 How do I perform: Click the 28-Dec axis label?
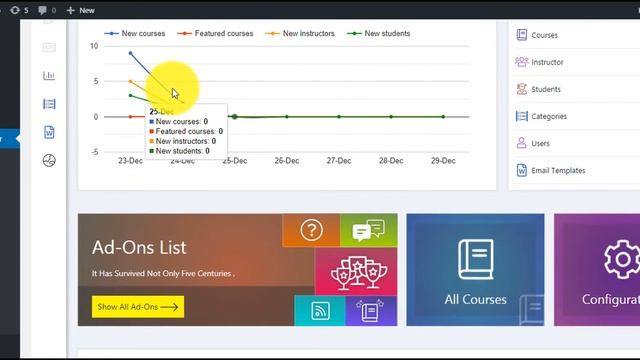pos(391,161)
